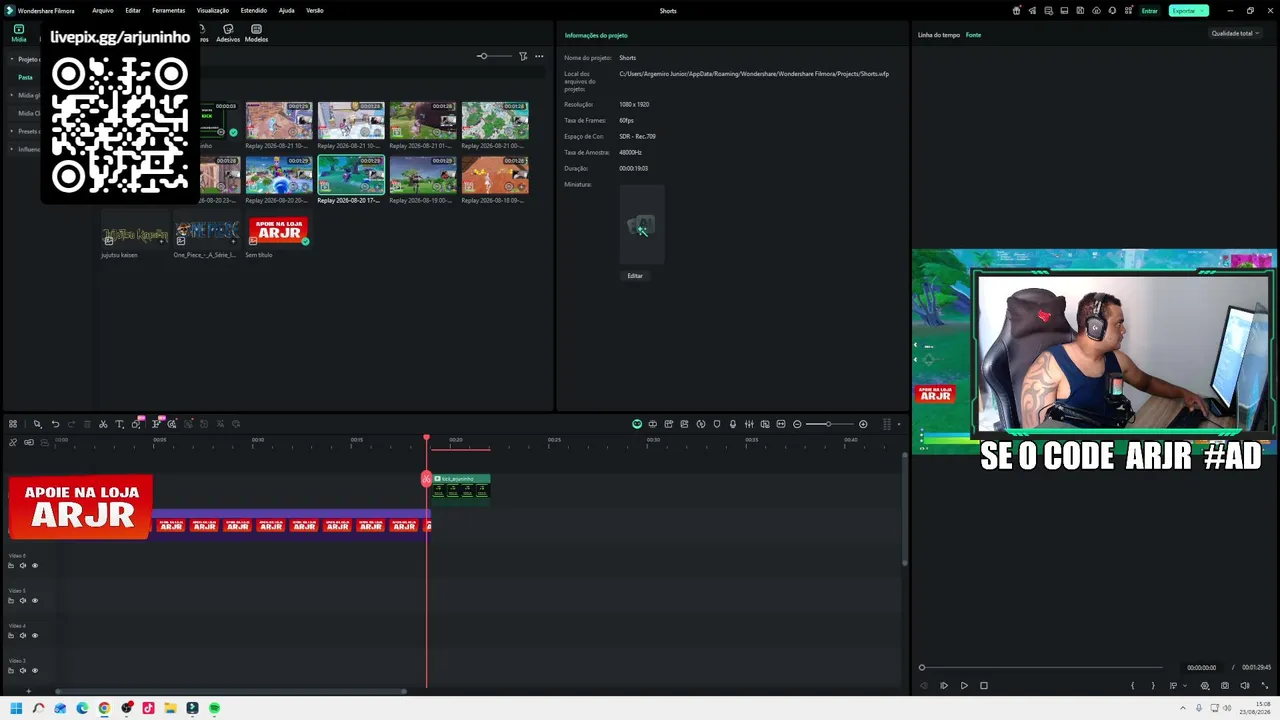Hide the Vídeo 5 track with eye icon

tap(35, 601)
